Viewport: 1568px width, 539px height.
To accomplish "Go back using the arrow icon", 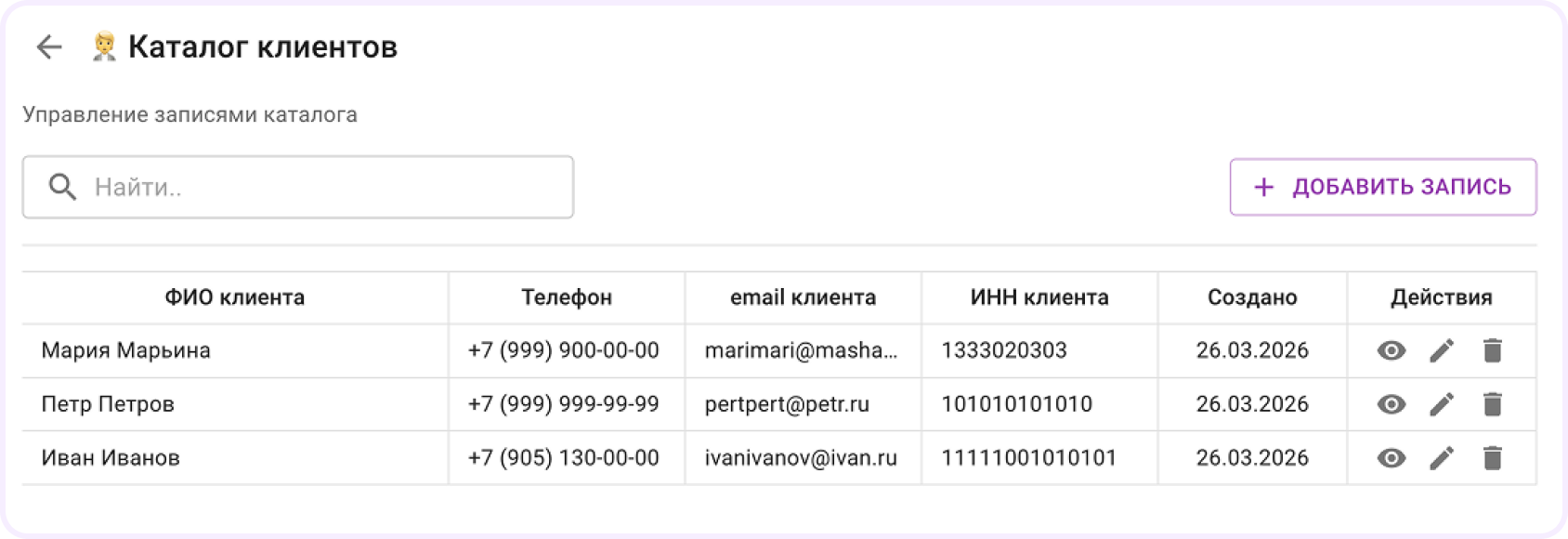I will [x=48, y=46].
